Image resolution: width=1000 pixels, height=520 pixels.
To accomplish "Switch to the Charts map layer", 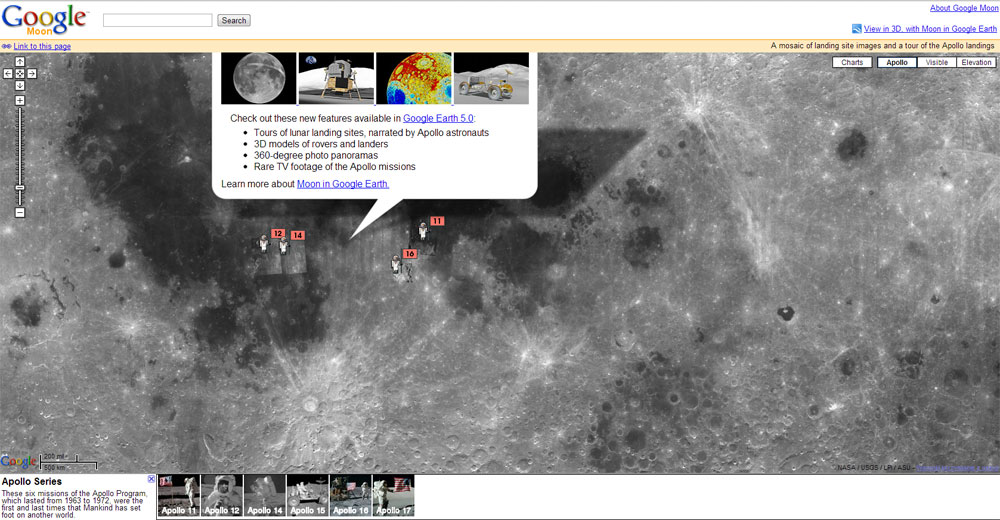I will (x=852, y=63).
